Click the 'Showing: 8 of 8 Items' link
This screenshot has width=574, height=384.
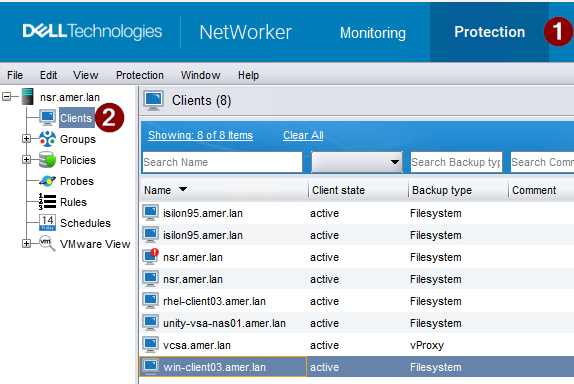200,135
